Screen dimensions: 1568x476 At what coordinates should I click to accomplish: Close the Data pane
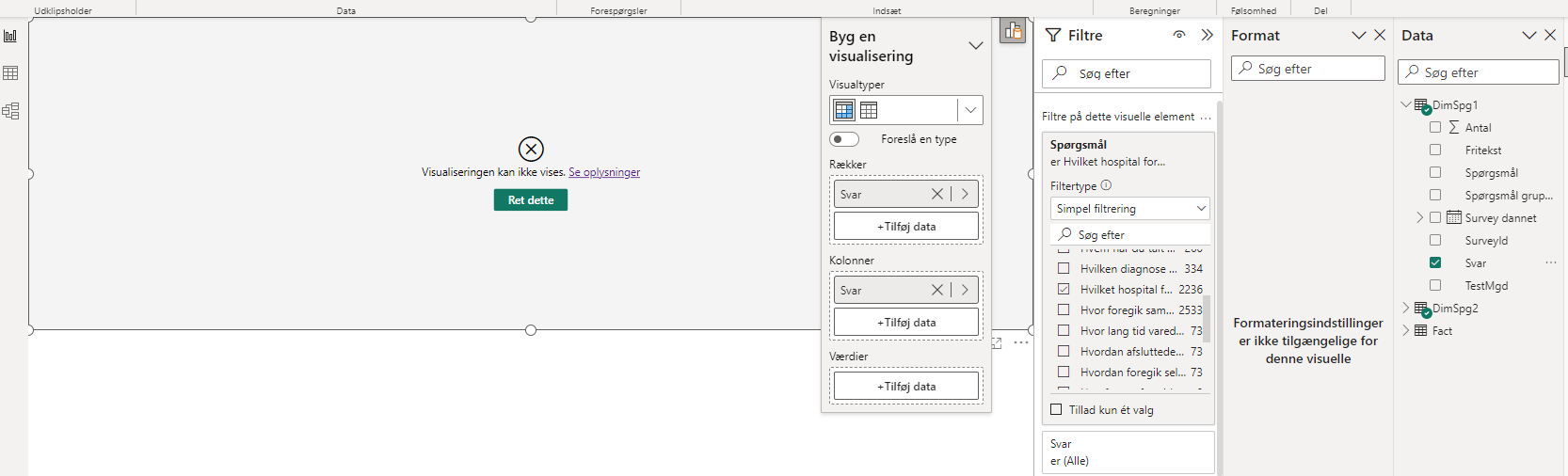click(x=1550, y=35)
